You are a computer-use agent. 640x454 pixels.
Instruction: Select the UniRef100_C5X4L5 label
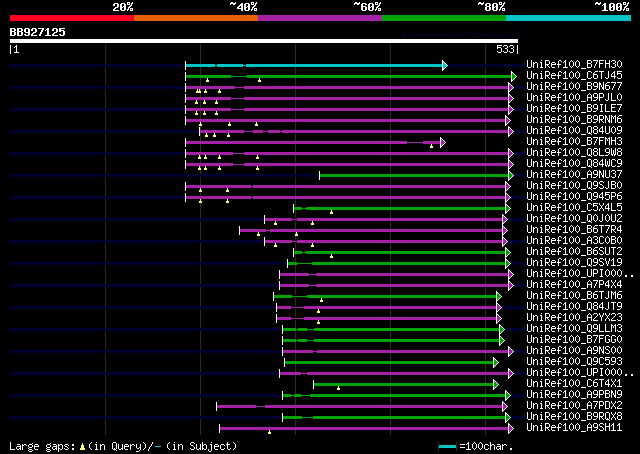[x=574, y=207]
